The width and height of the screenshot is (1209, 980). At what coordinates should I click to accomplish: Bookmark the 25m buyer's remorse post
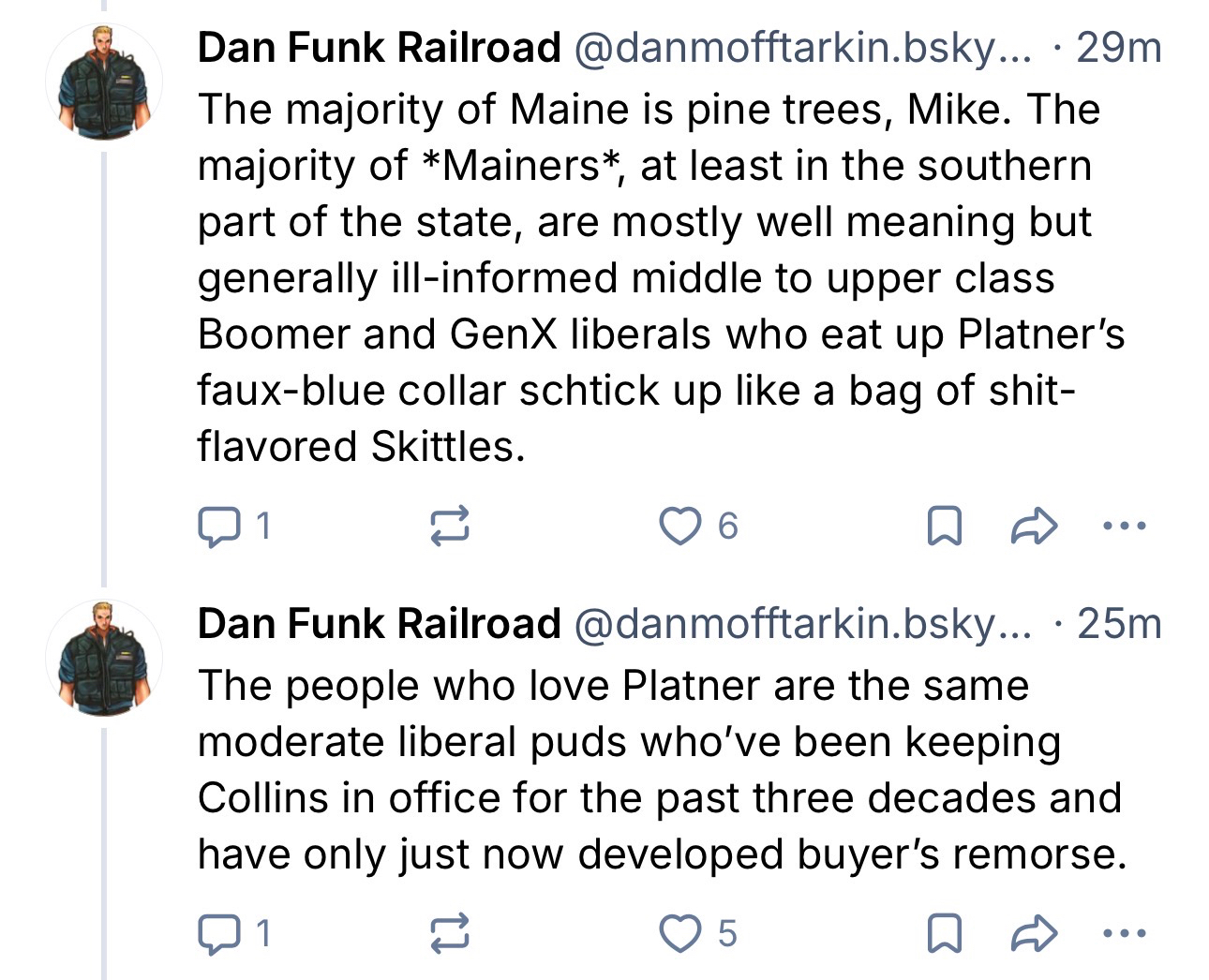[x=943, y=933]
